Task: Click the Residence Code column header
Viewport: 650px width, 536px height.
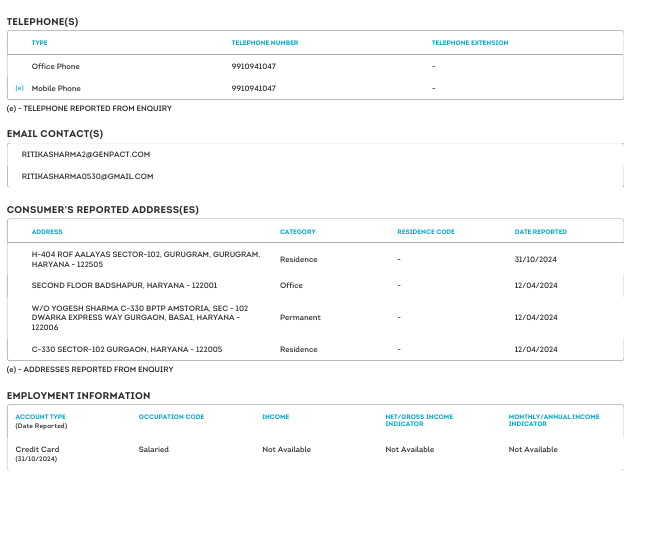Action: 425,232
